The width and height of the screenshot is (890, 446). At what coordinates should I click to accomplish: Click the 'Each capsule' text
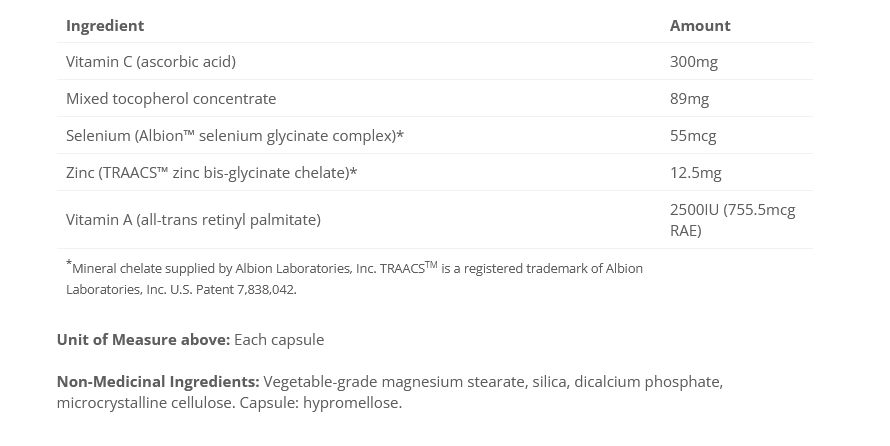279,340
